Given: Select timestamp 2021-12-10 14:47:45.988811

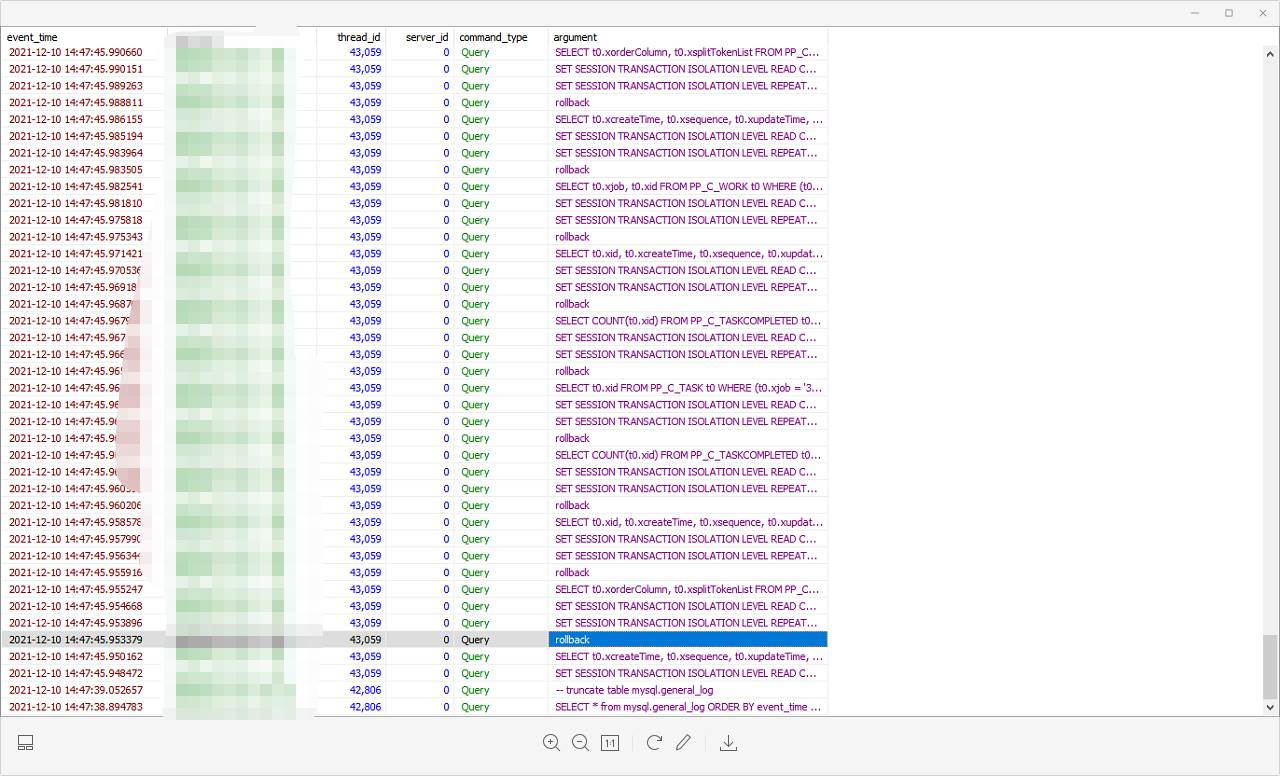Looking at the screenshot, I should [x=76, y=102].
